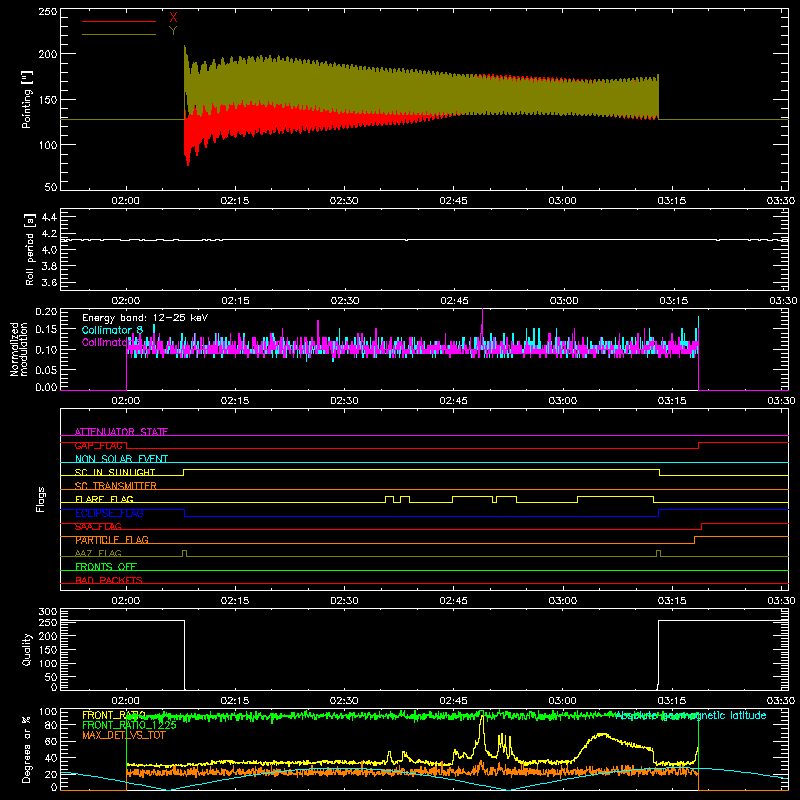Click the first FLARE_FLAG pulse near 02:36
The height and width of the screenshot is (800, 800).
tap(389, 499)
